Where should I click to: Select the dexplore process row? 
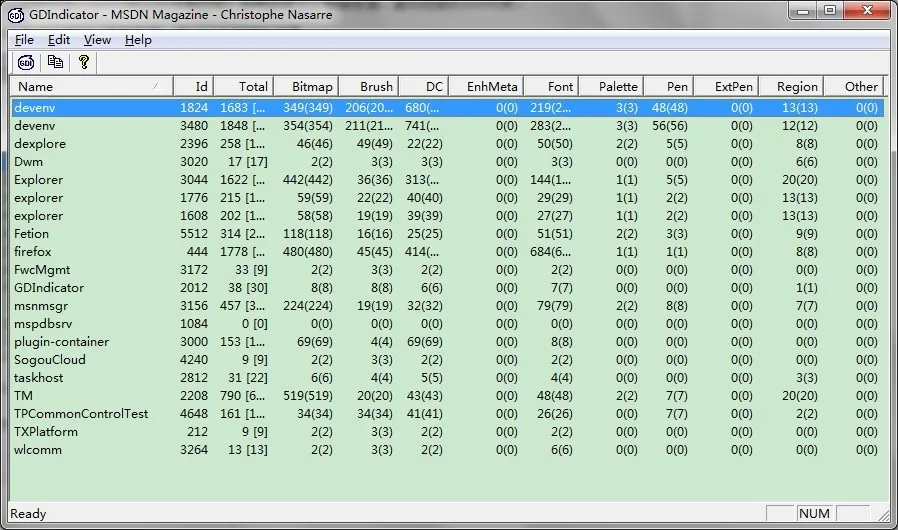tap(448, 144)
